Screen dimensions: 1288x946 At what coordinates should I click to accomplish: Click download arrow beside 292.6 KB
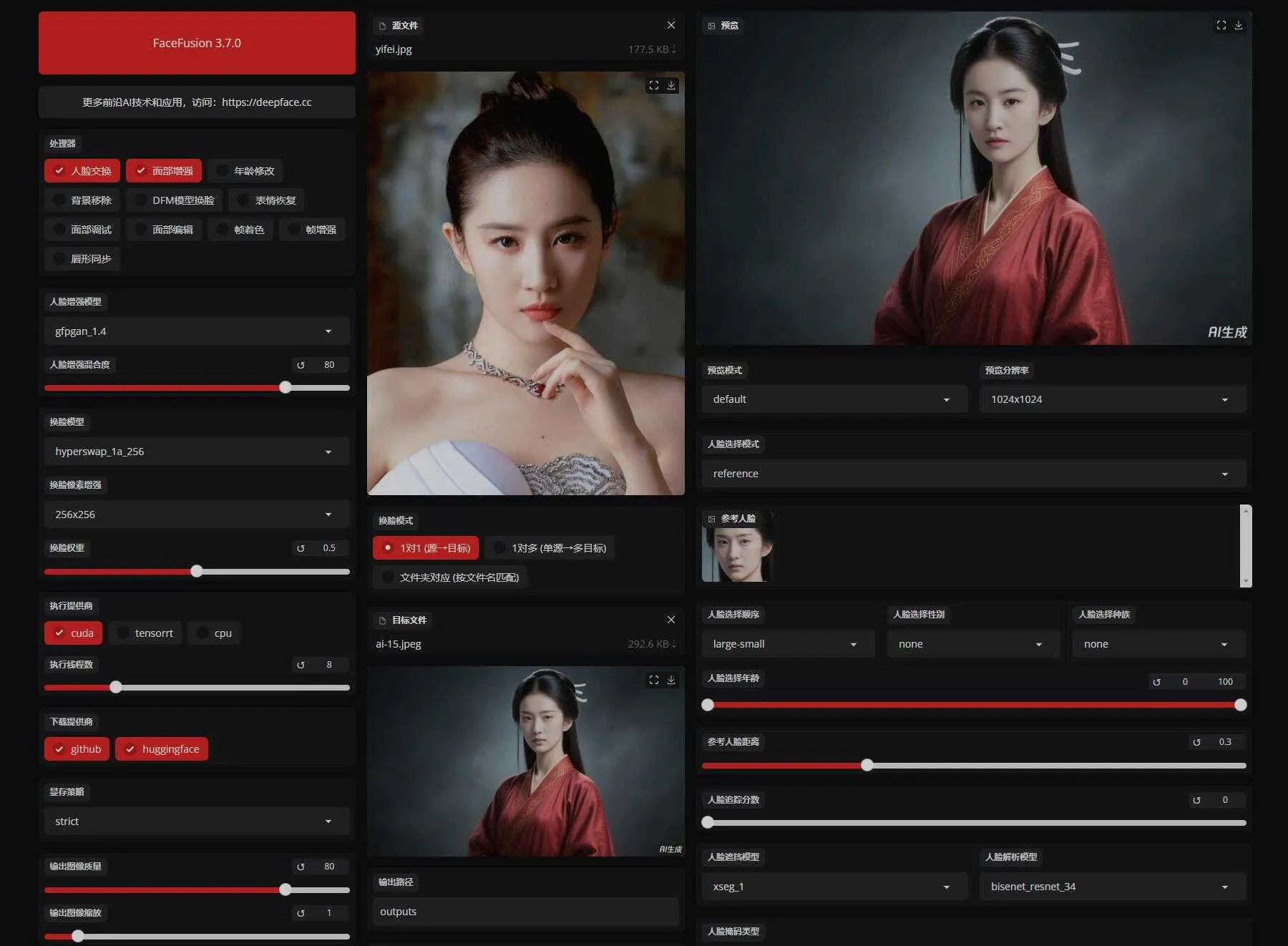point(674,644)
